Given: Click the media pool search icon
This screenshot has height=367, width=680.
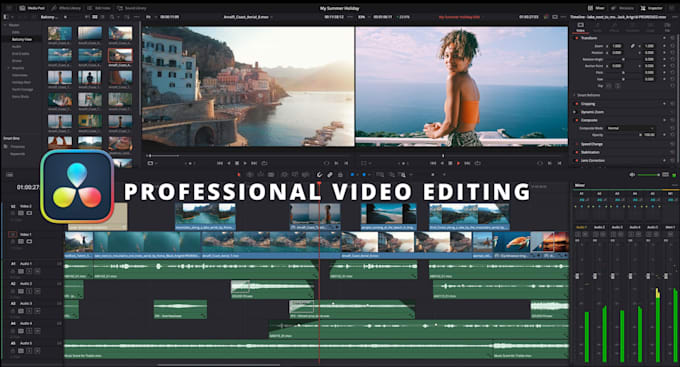Looking at the screenshot, I should coord(112,17).
